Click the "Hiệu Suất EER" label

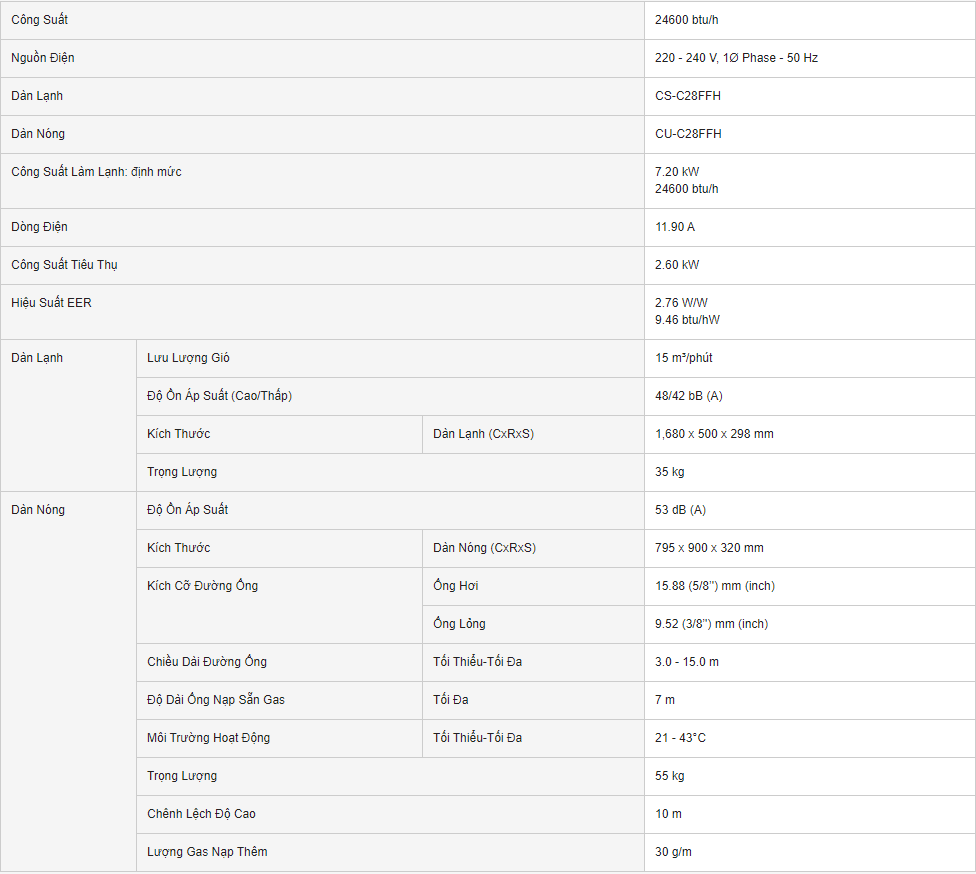tap(51, 302)
